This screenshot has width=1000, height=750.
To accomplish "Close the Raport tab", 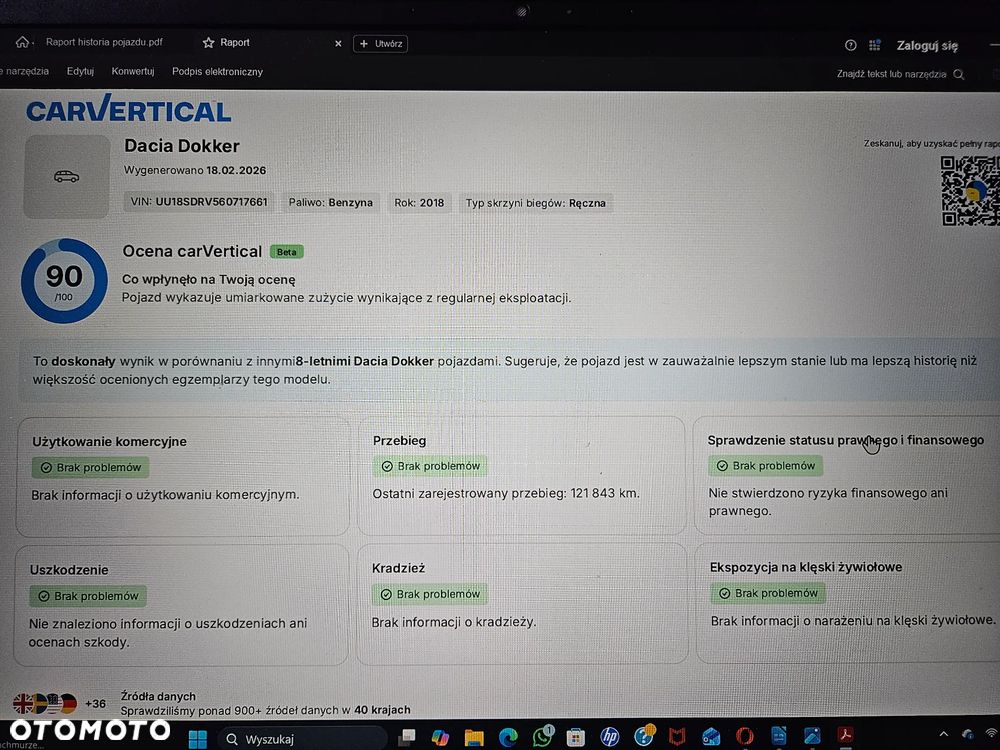I will pos(338,43).
